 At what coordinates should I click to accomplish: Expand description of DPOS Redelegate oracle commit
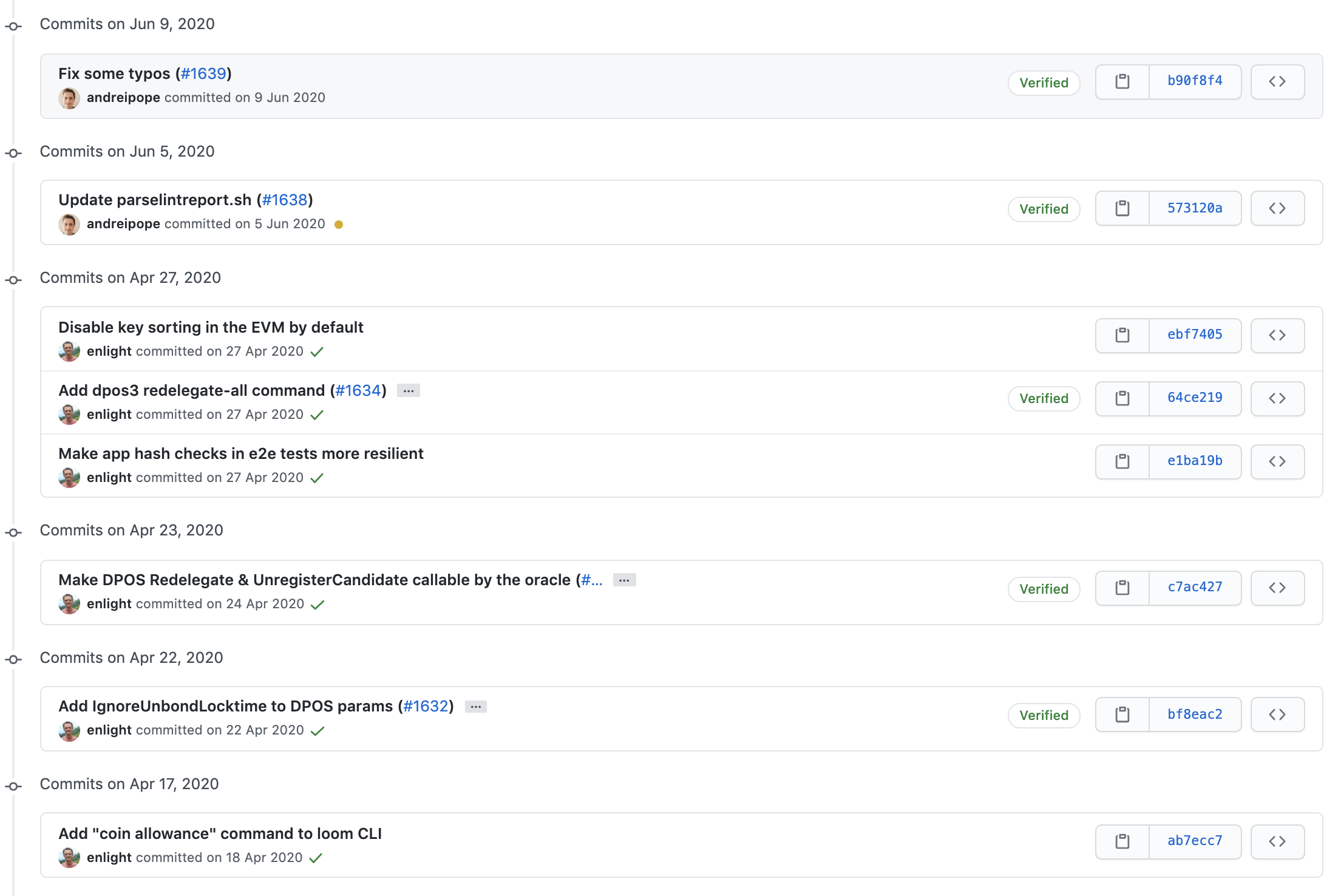pyautogui.click(x=624, y=580)
